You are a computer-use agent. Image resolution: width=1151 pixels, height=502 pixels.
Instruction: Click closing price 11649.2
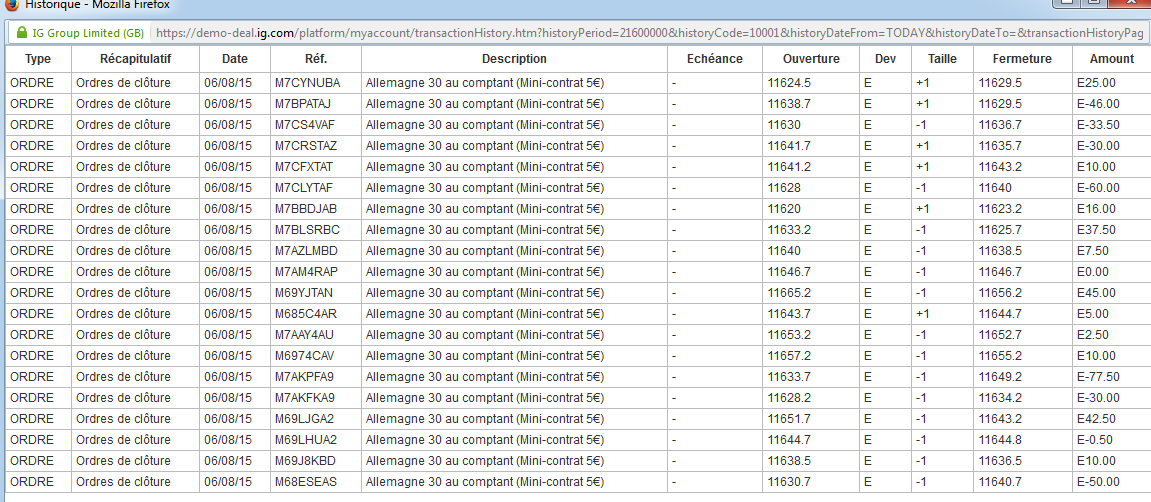tap(1001, 377)
